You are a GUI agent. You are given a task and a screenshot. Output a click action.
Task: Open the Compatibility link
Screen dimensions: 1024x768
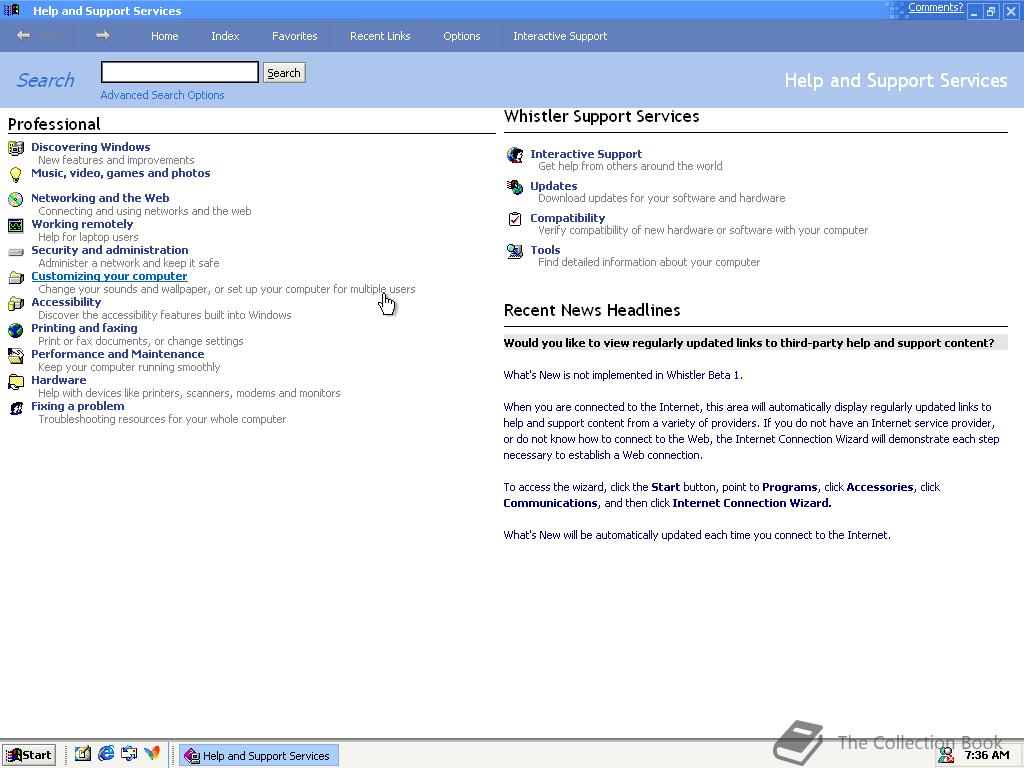click(568, 218)
